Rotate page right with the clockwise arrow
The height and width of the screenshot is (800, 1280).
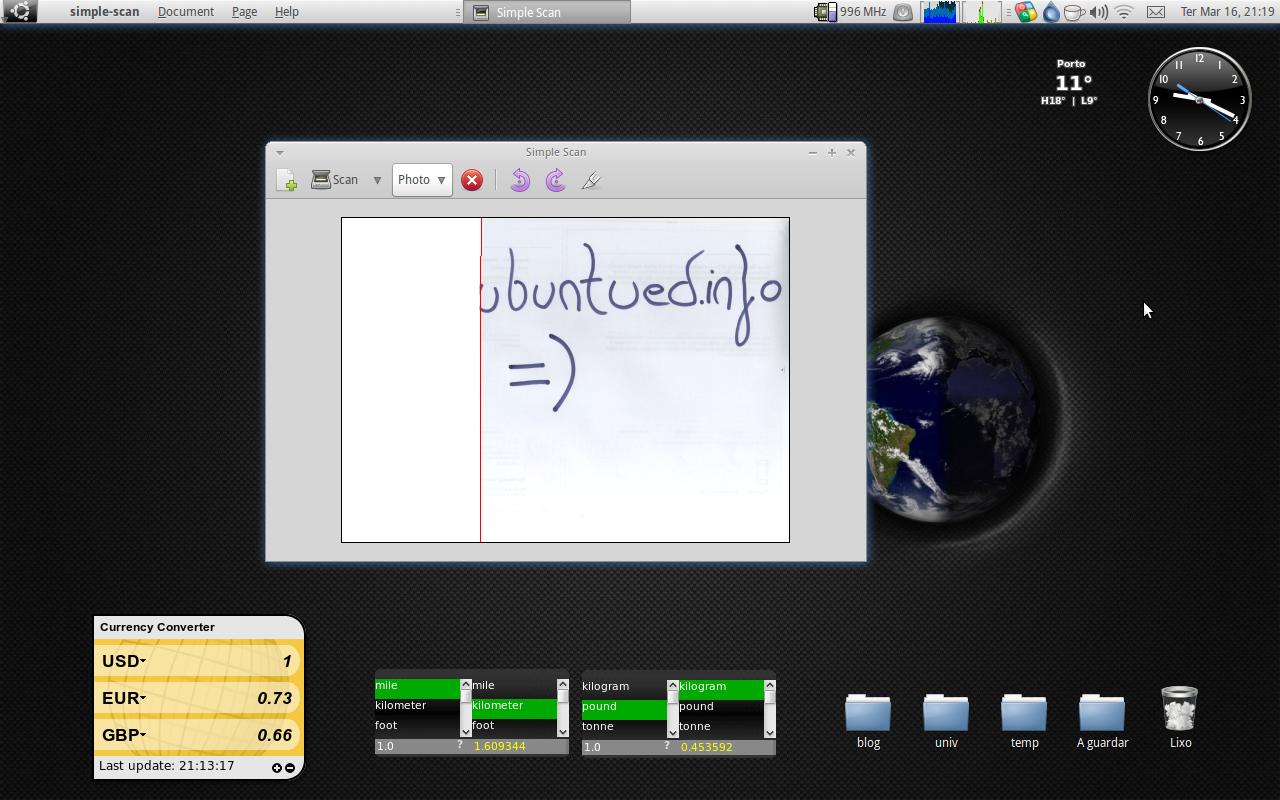point(556,180)
